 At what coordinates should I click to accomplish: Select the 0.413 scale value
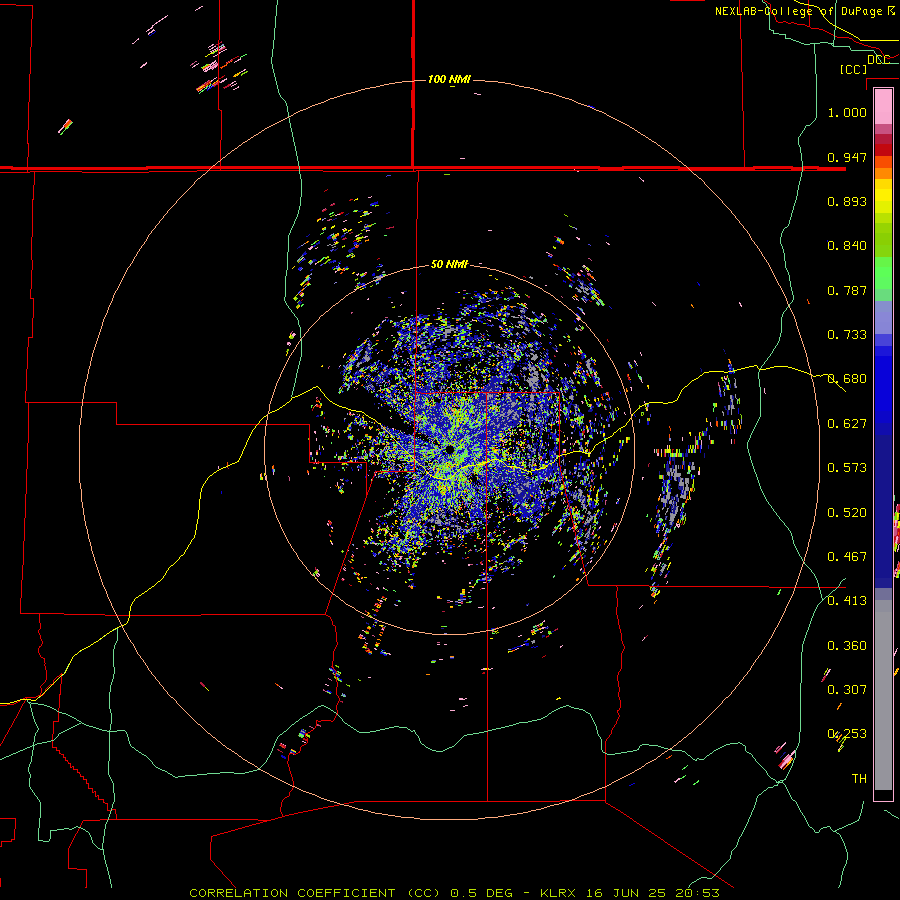pyautogui.click(x=847, y=601)
